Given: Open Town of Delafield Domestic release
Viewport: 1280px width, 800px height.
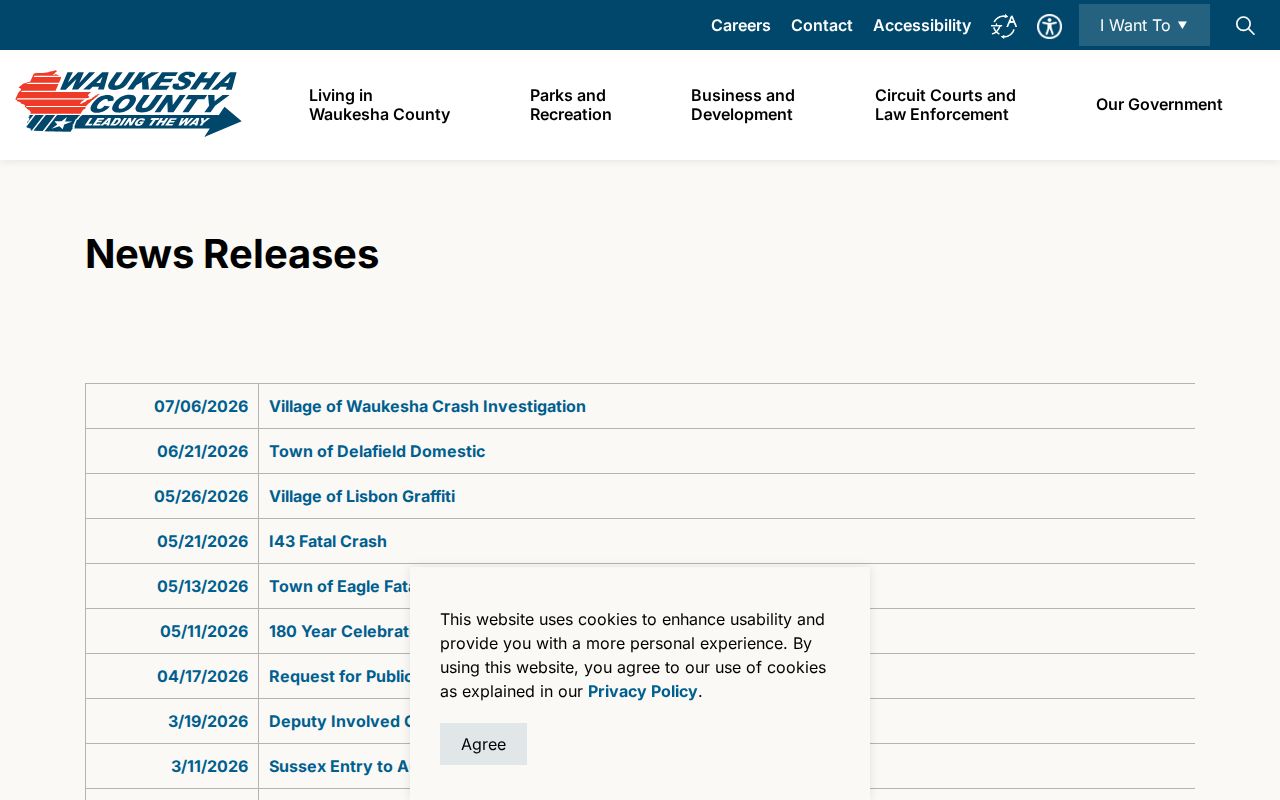Looking at the screenshot, I should click(x=377, y=451).
